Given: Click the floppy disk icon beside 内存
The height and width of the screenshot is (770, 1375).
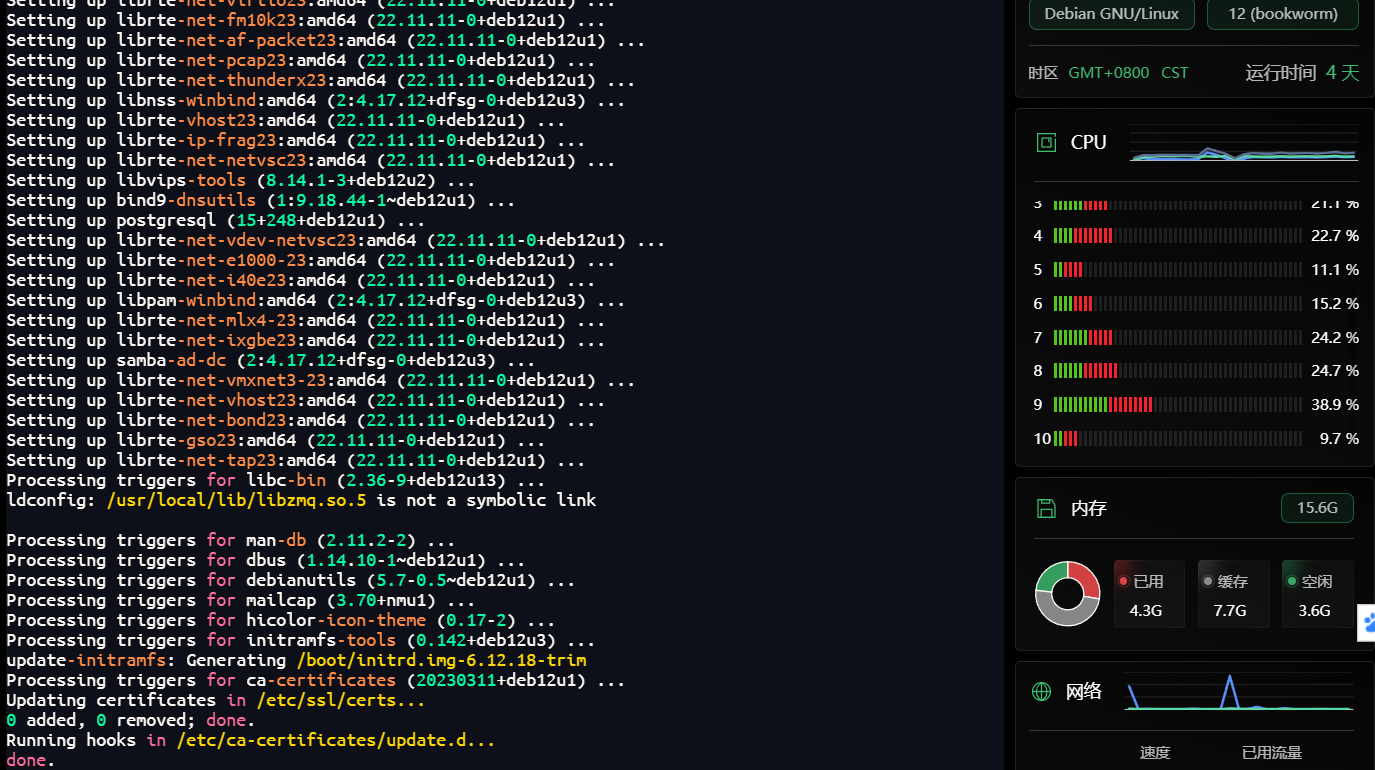Looking at the screenshot, I should coord(1046,507).
